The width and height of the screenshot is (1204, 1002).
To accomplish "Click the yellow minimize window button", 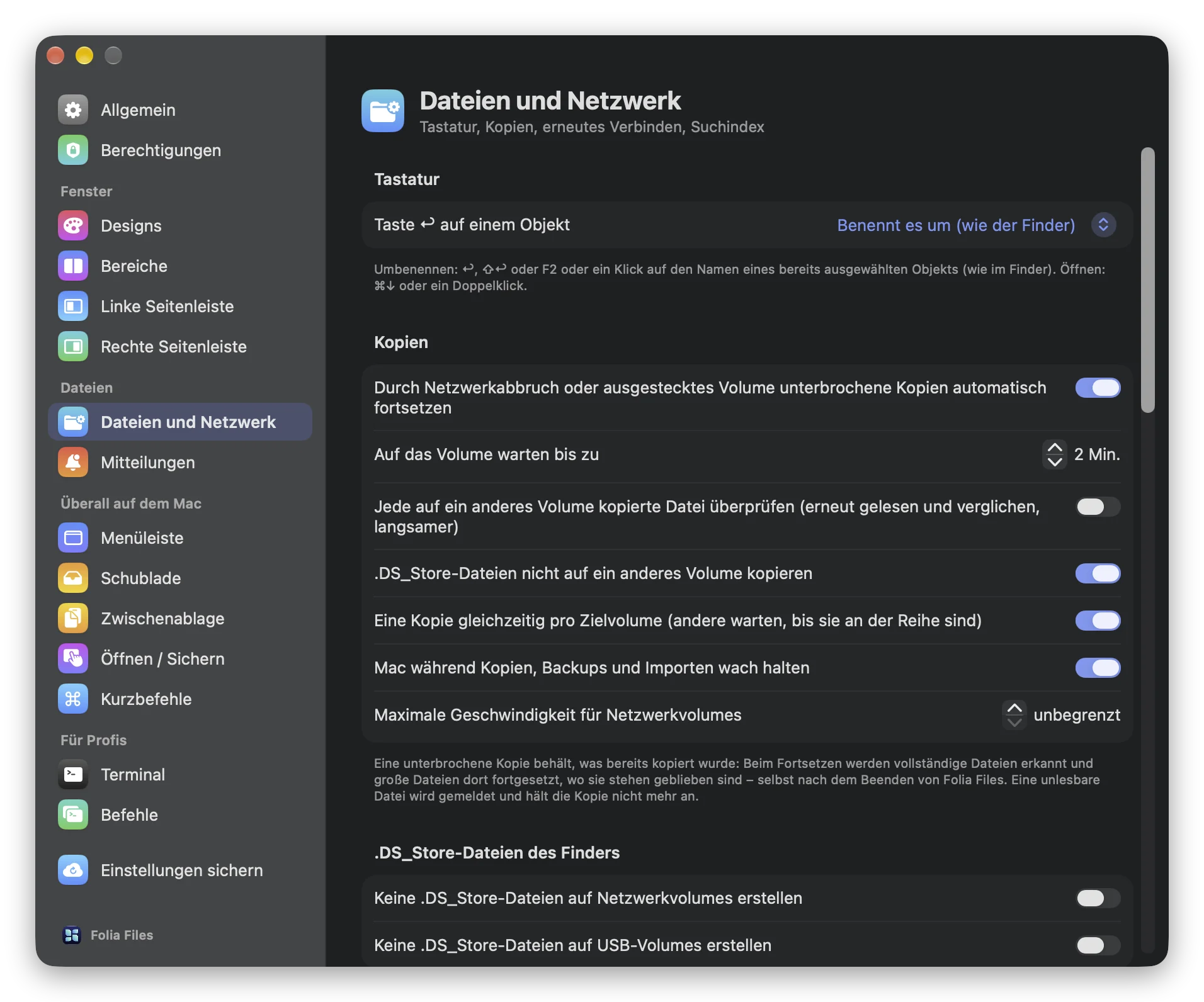I will point(84,55).
